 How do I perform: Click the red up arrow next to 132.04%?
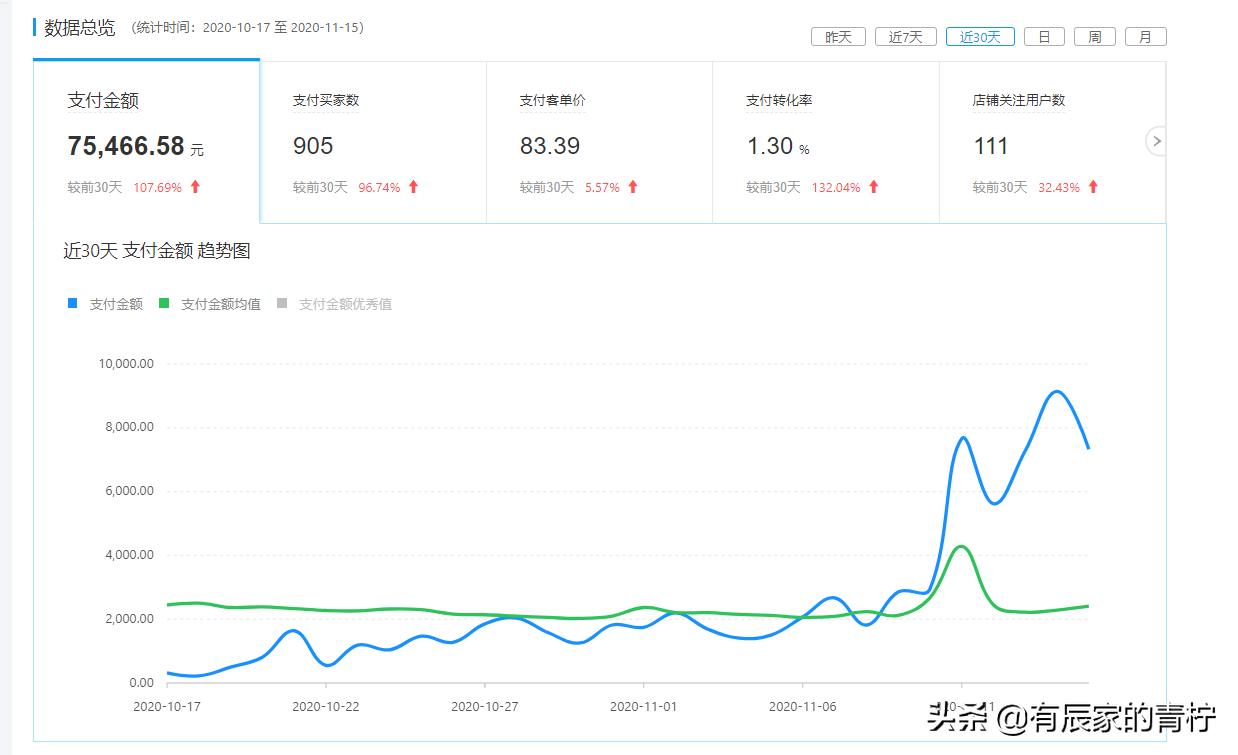coord(872,187)
